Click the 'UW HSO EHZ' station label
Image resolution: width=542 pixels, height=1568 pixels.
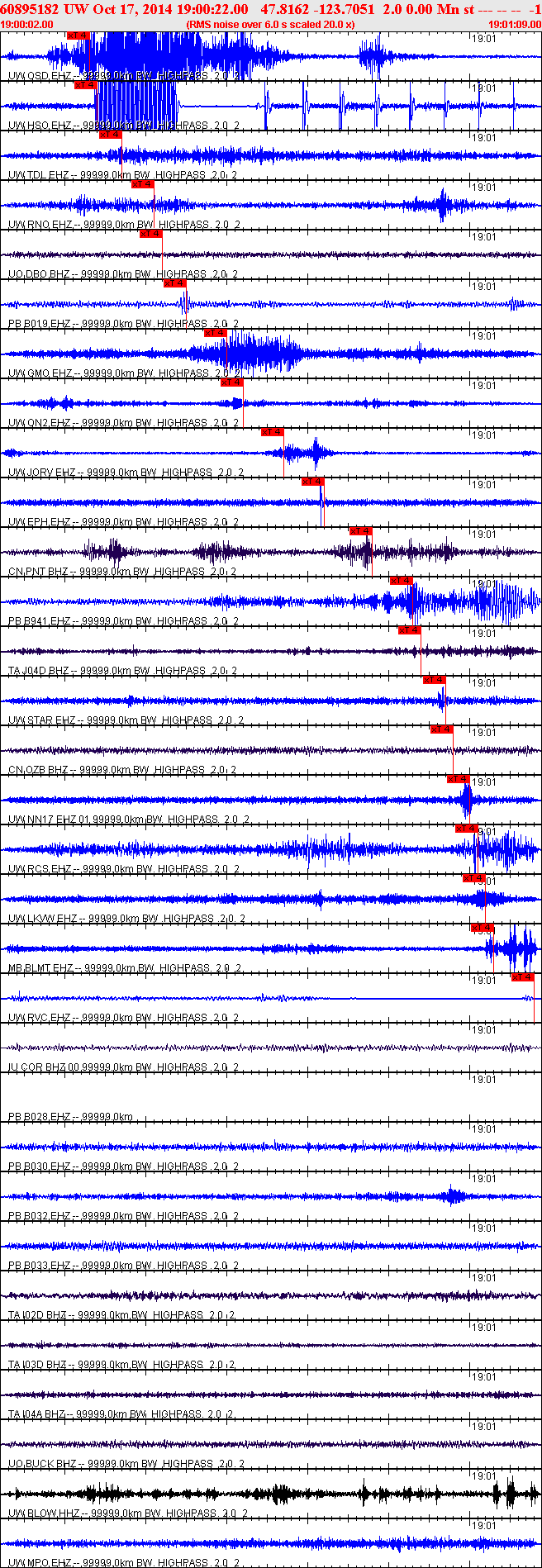[40, 126]
